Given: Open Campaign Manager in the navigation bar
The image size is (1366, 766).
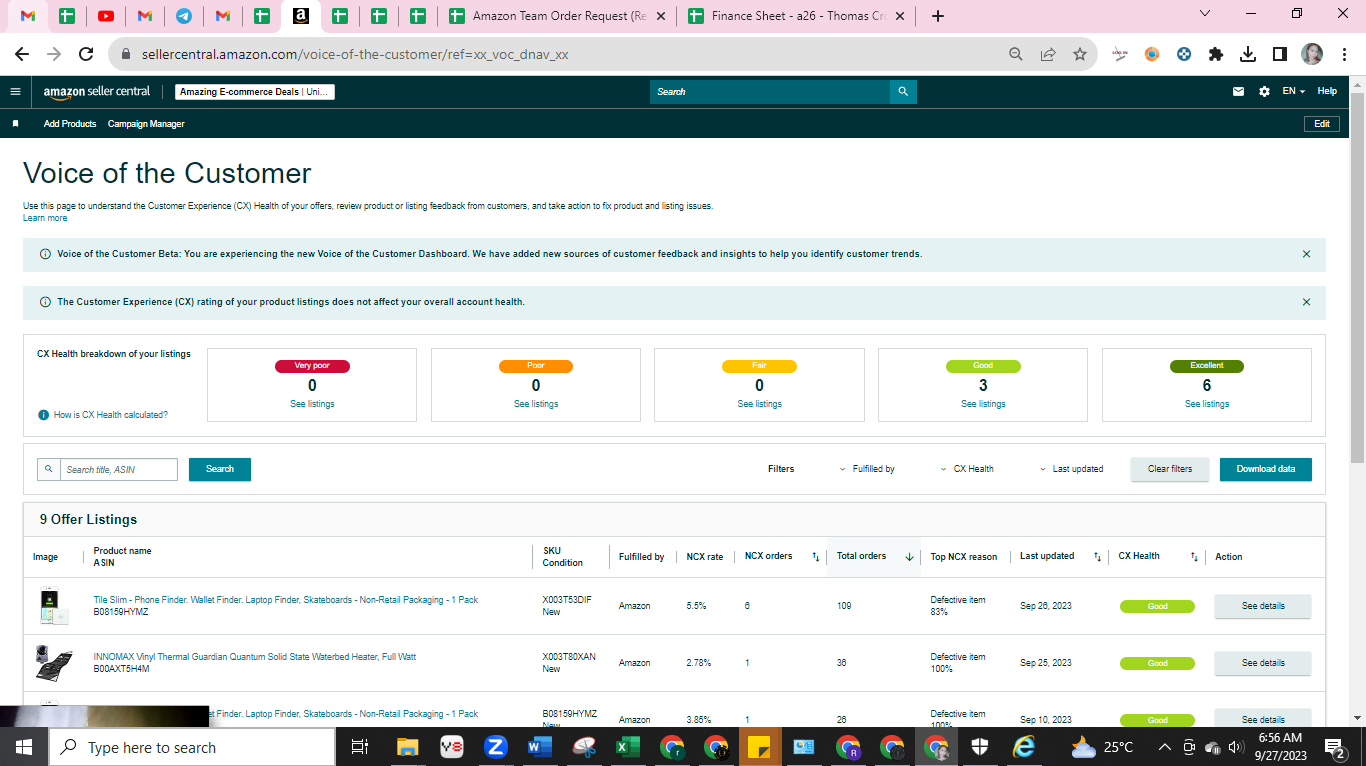Looking at the screenshot, I should click(x=146, y=124).
